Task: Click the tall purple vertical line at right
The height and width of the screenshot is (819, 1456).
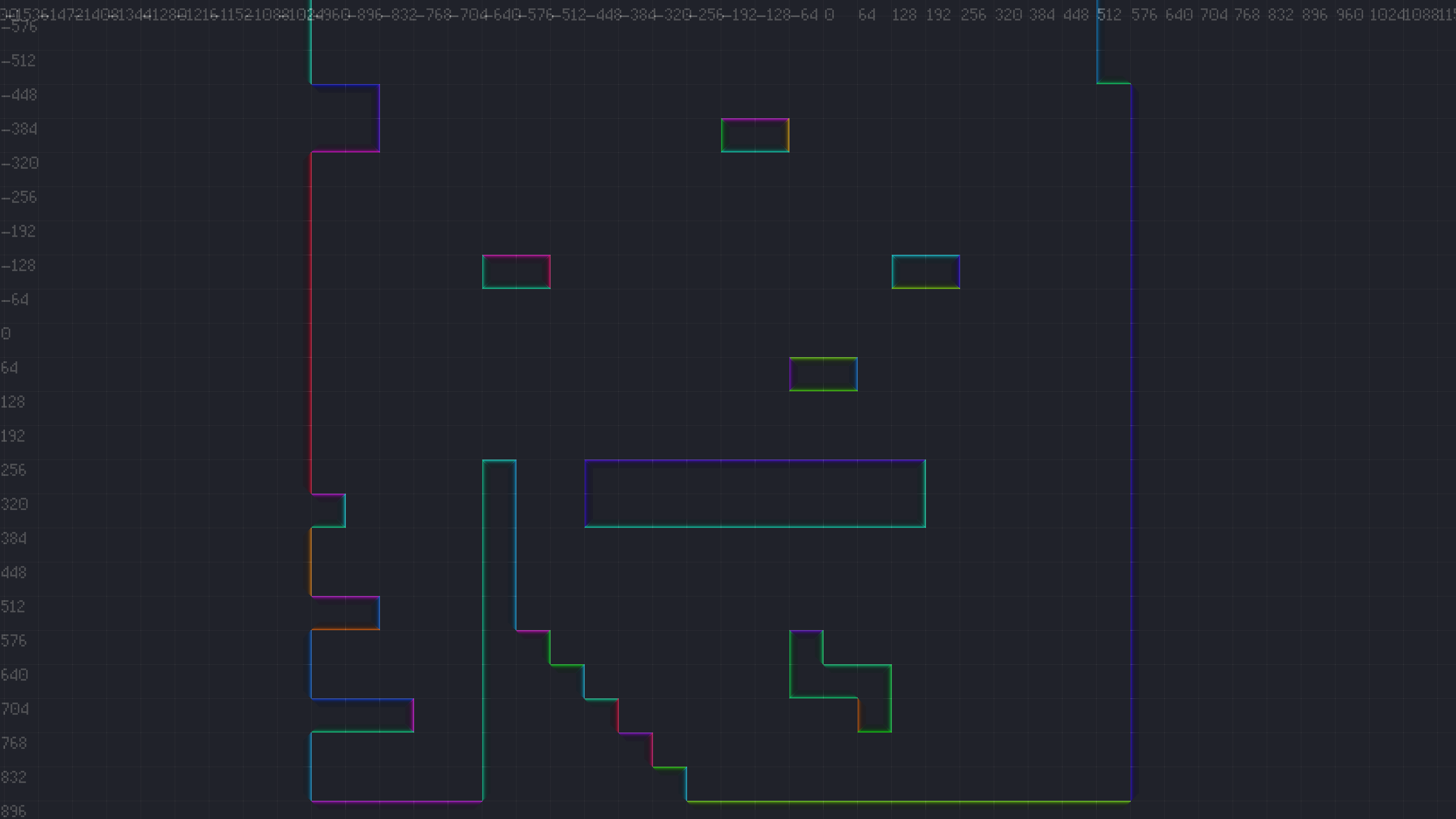Action: [x=1130, y=441]
